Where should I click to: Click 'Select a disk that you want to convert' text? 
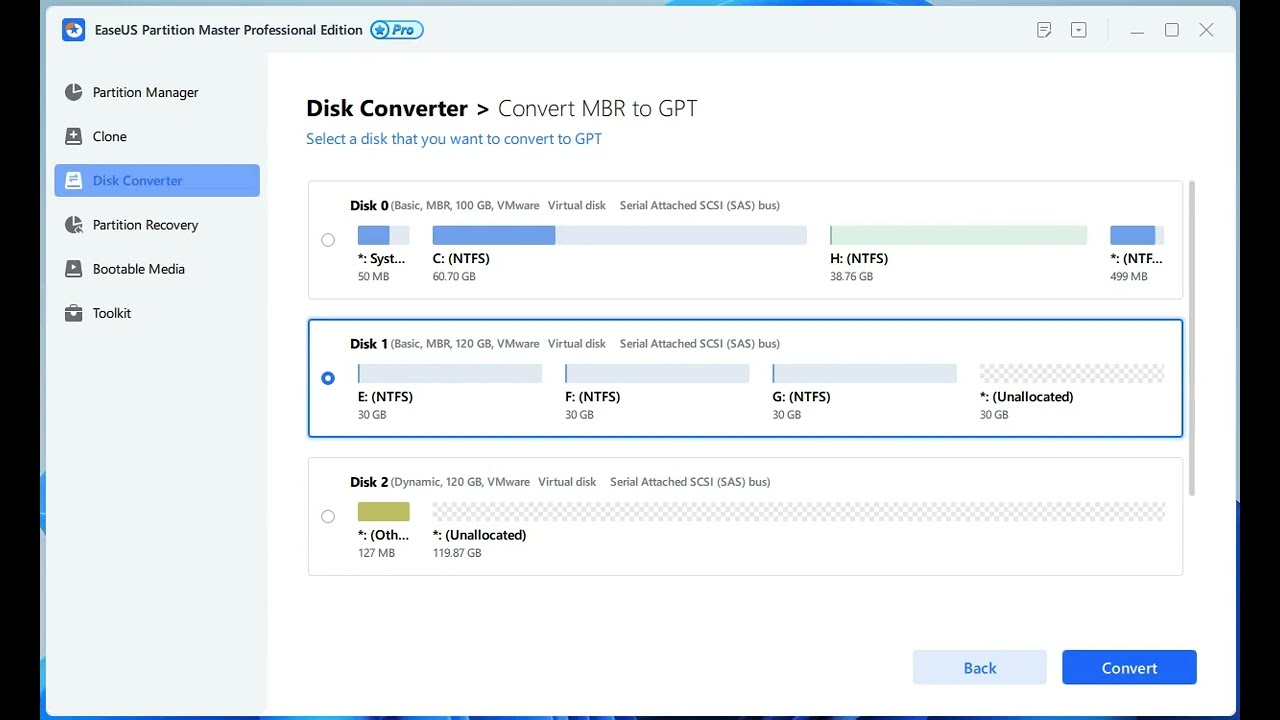point(454,139)
